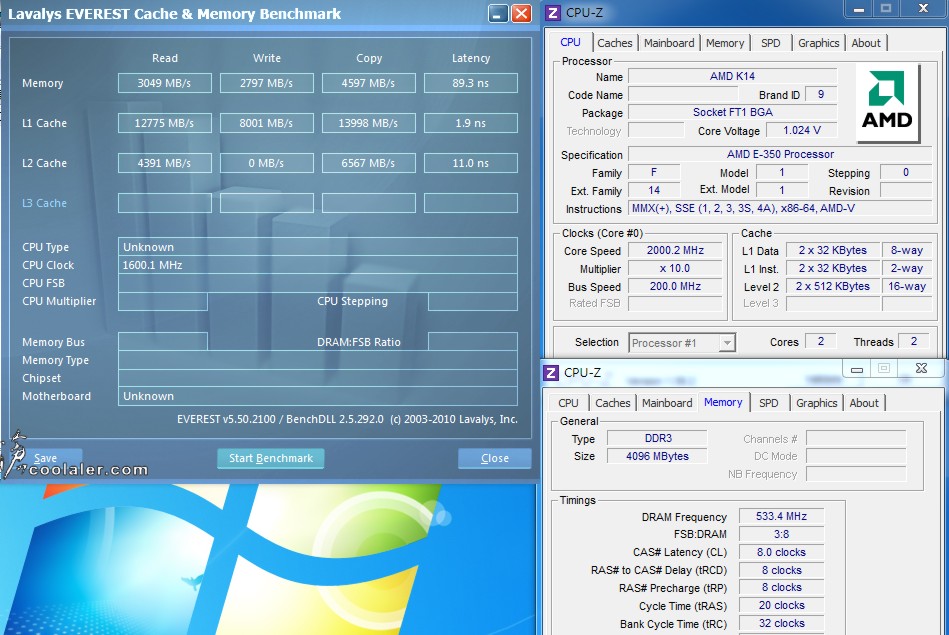Click the Start Benchmark button in EVEREST
The width and height of the screenshot is (949, 635).
(271, 458)
